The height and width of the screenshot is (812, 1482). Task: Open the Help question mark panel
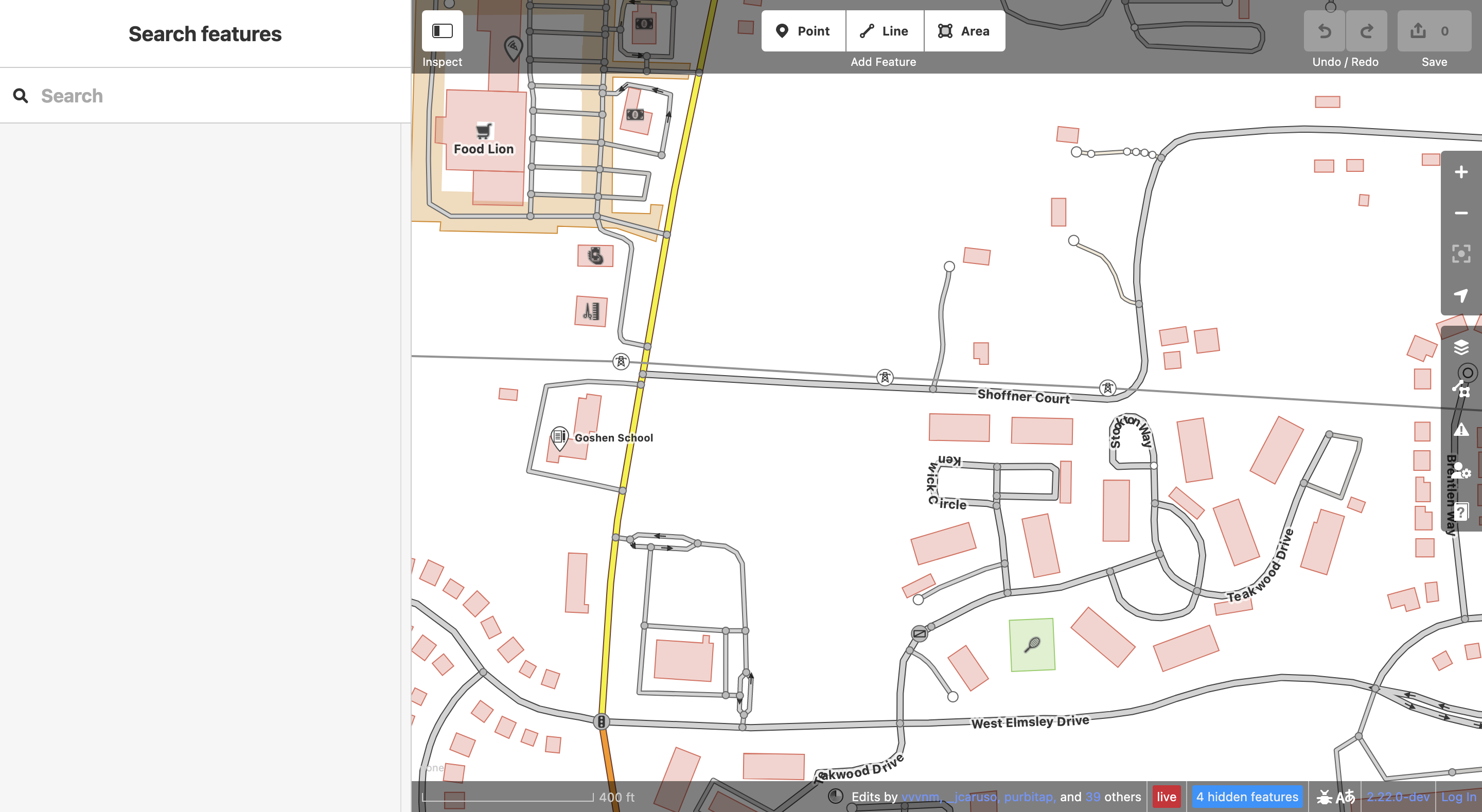1461,511
